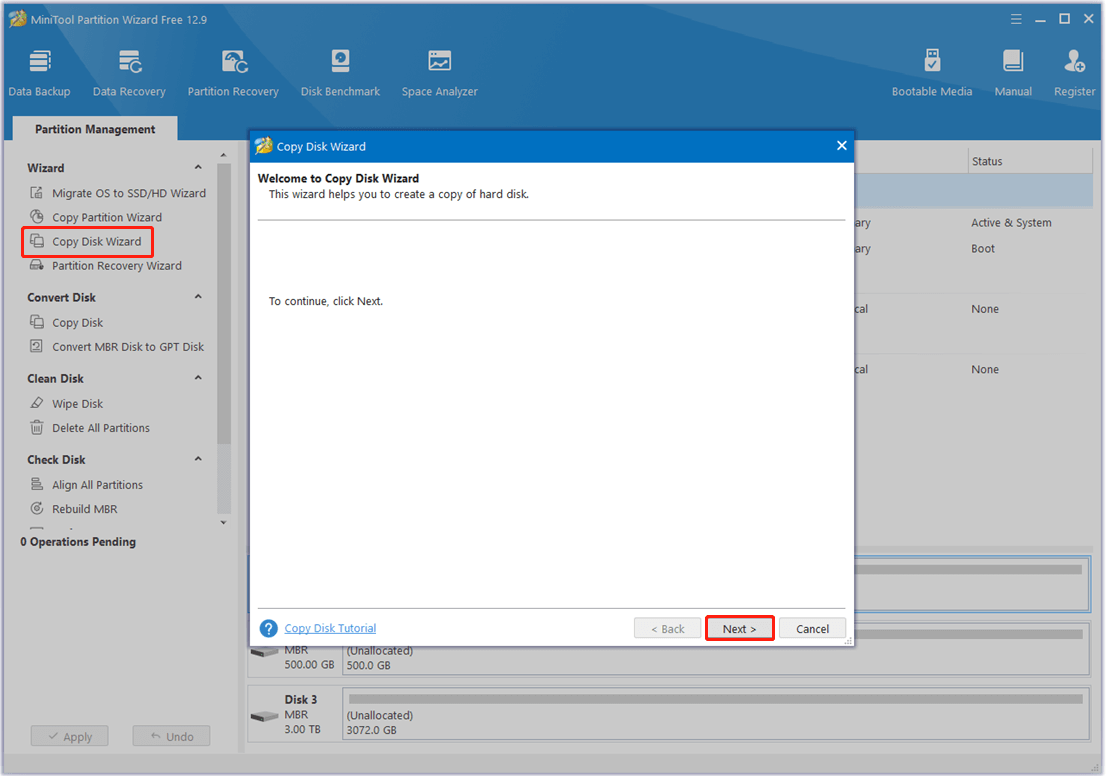Minimize the MiniTool window

coord(1040,20)
